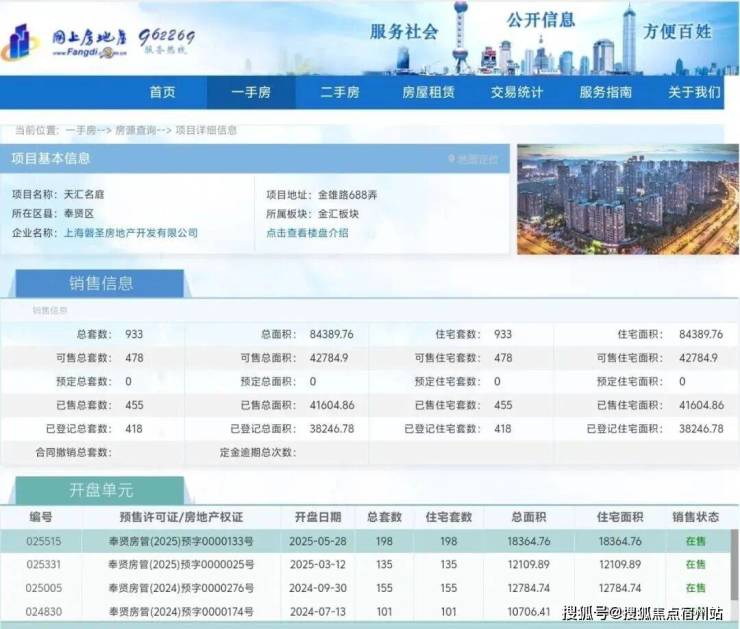Click the 上海磐圣房地产开发有限公司 company link
The image size is (740, 629).
click(132, 233)
